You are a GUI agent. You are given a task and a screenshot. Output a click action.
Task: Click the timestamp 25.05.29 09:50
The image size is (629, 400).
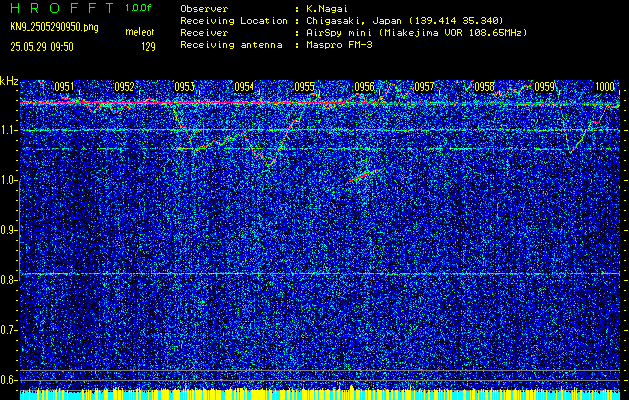click(x=42, y=47)
